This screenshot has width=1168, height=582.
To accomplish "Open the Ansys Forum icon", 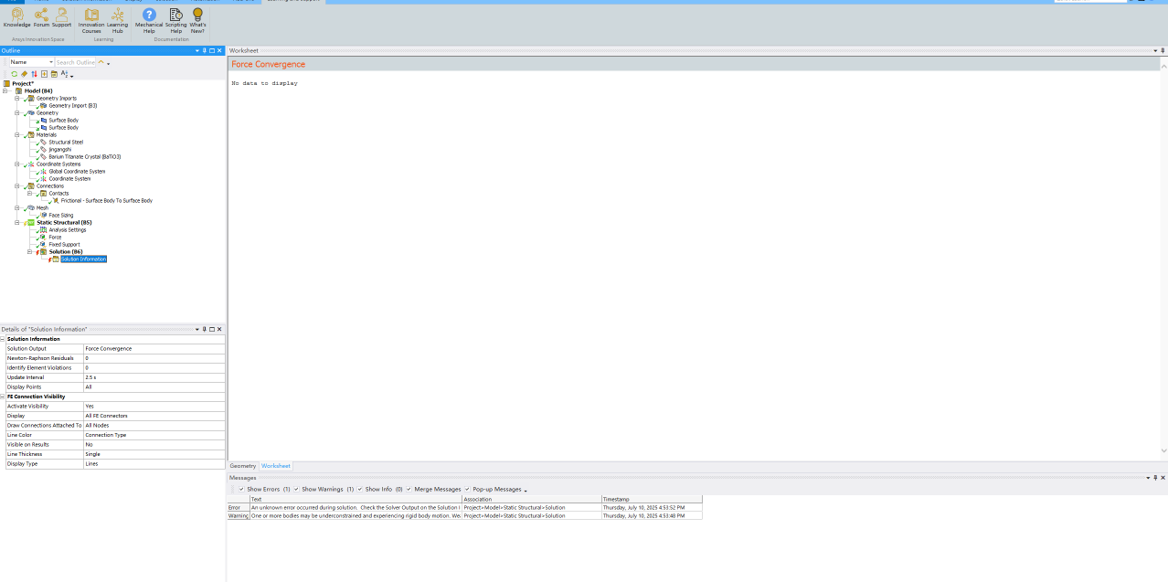I will click(x=41, y=18).
